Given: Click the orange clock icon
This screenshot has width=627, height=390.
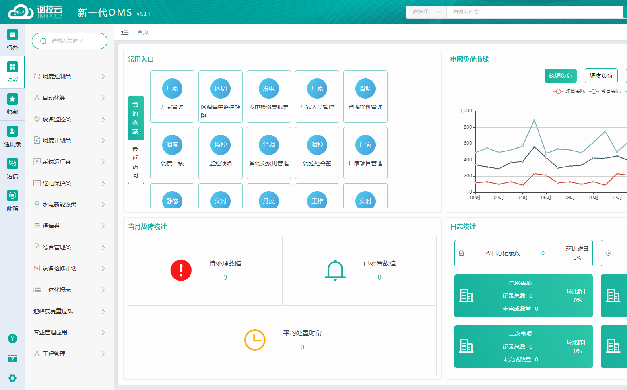Looking at the screenshot, I should click(x=255, y=340).
